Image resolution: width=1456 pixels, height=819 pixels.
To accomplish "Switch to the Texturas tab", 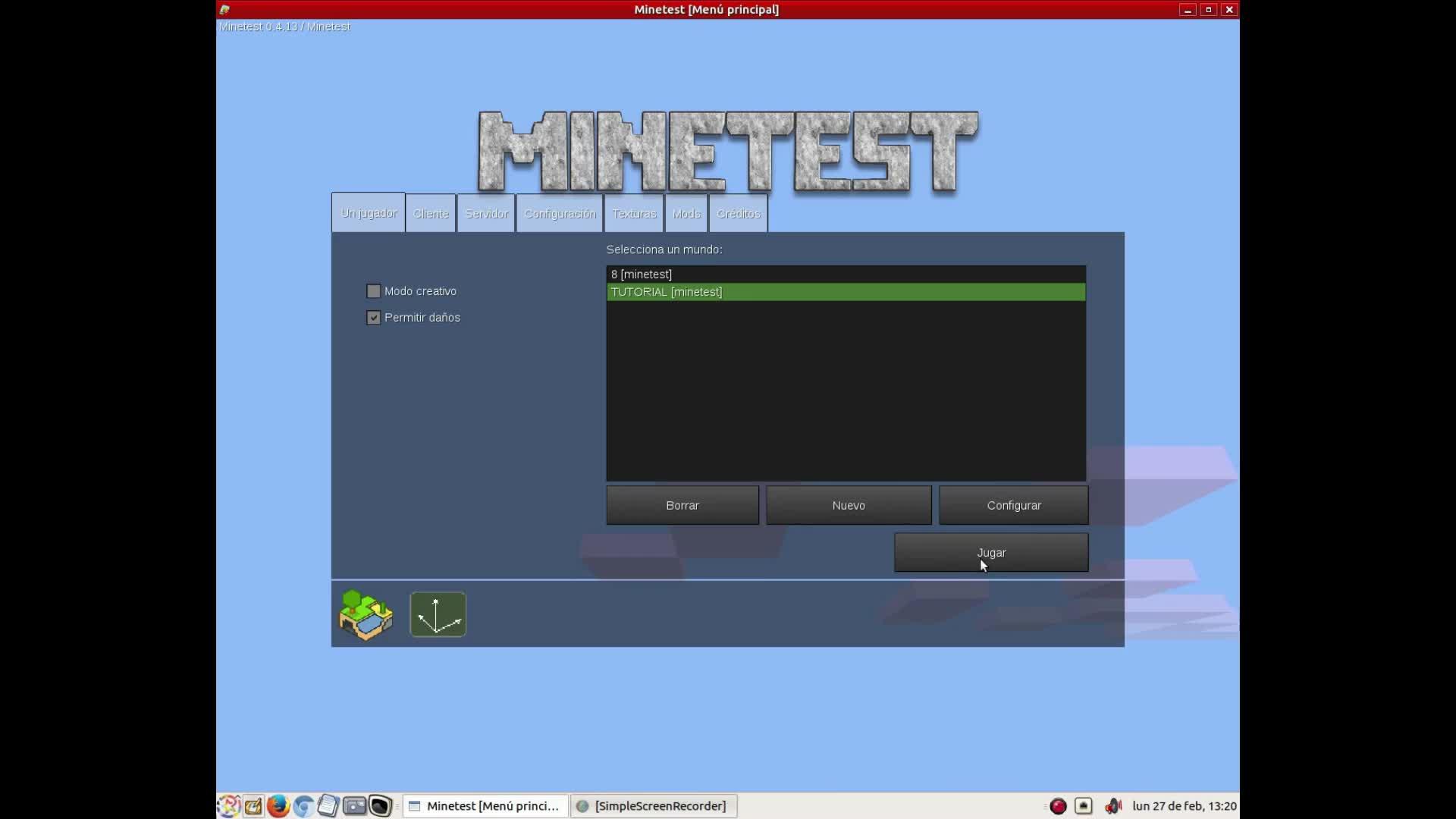I will 634,214.
